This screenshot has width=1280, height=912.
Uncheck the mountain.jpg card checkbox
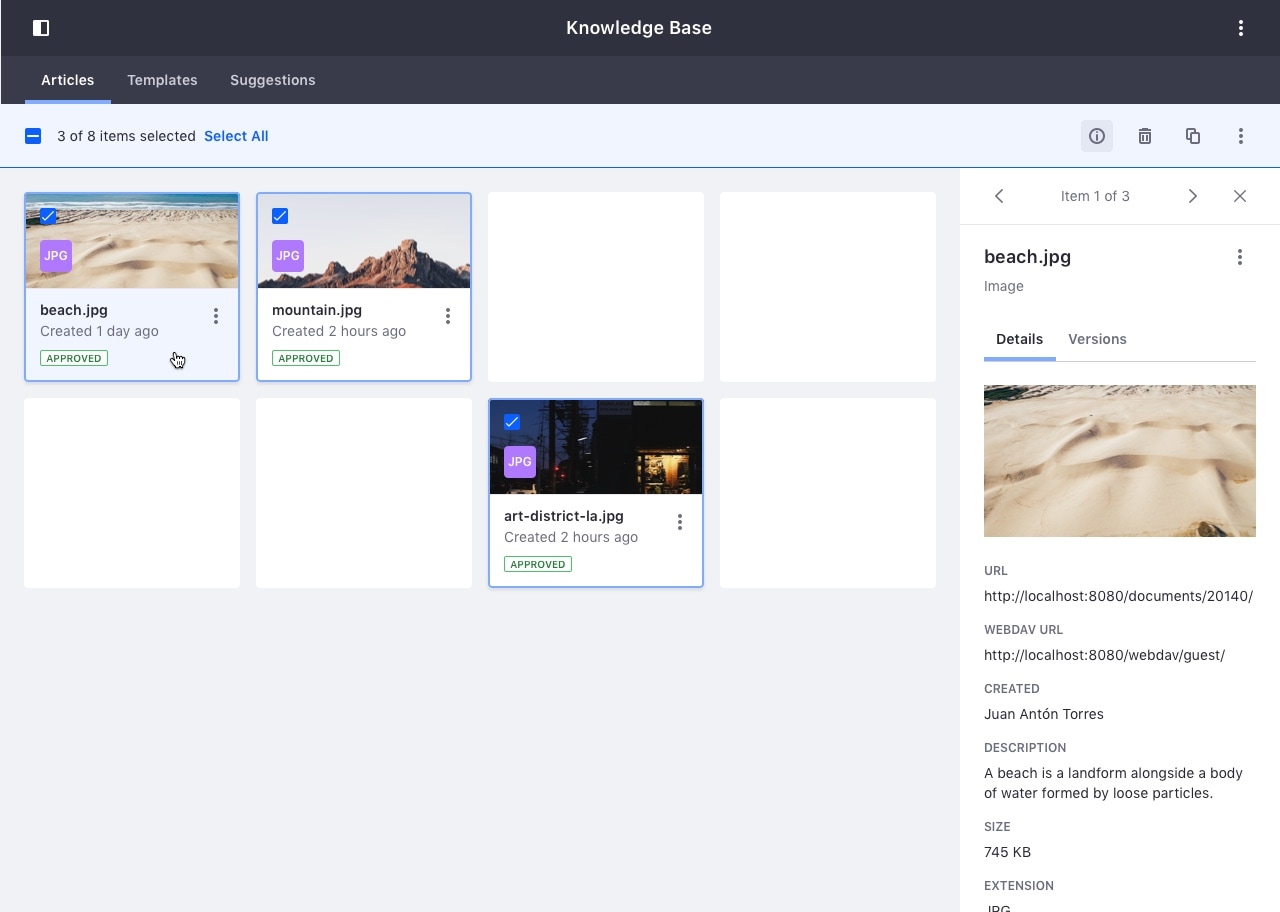280,216
